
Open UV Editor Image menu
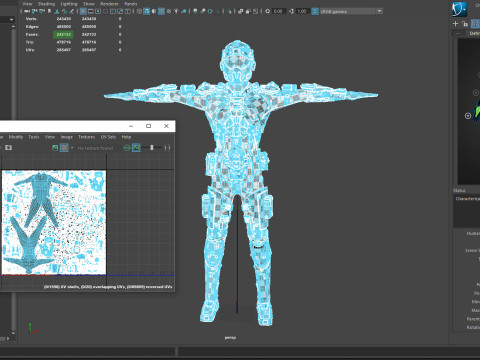[x=67, y=137]
